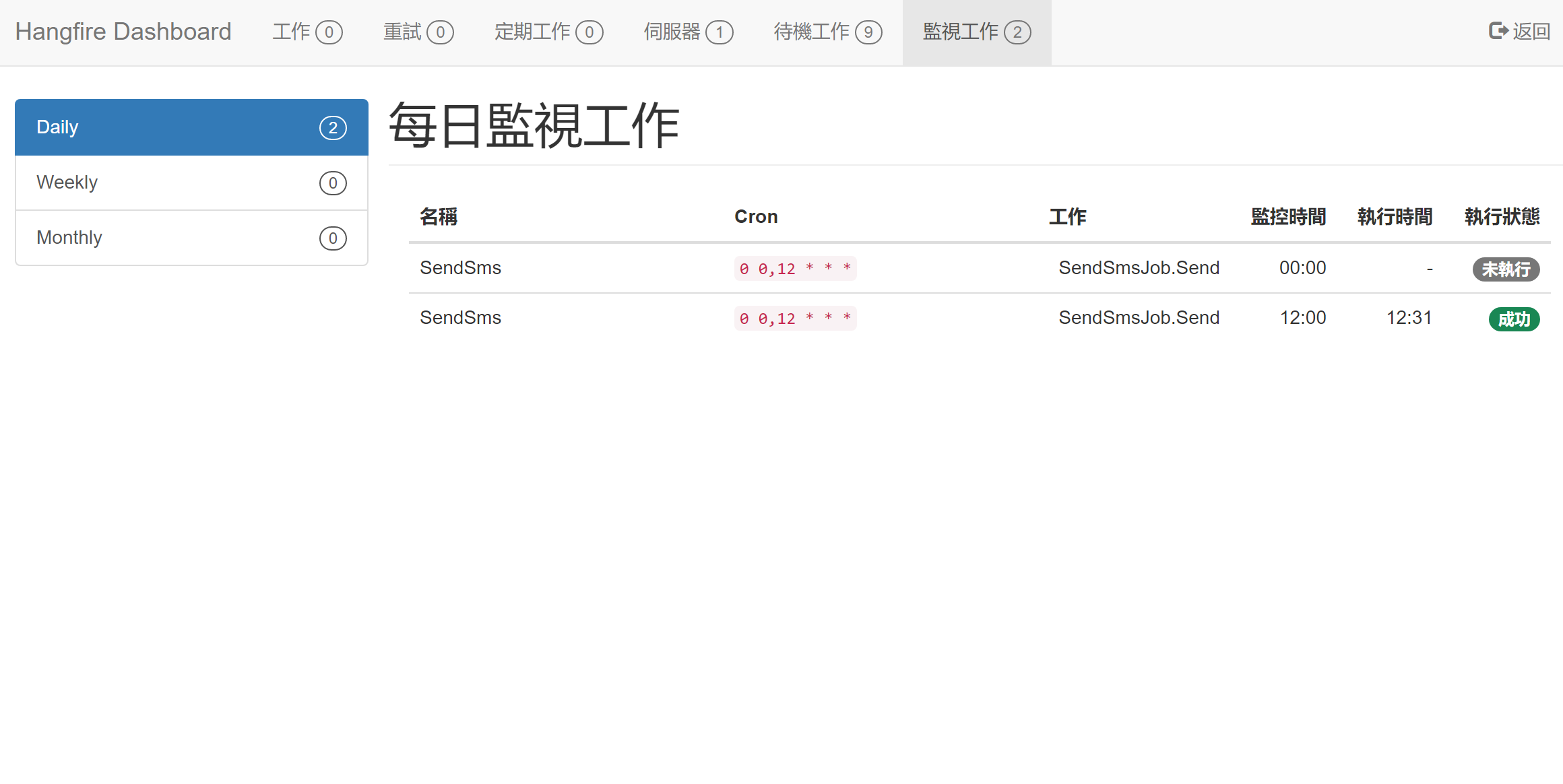Click the gray 未執行 status badge
The image size is (1563, 784).
(1506, 269)
